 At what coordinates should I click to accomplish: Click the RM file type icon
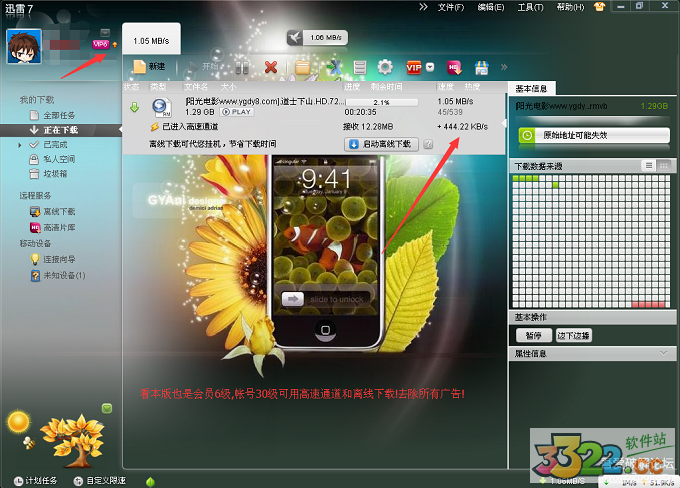click(162, 108)
